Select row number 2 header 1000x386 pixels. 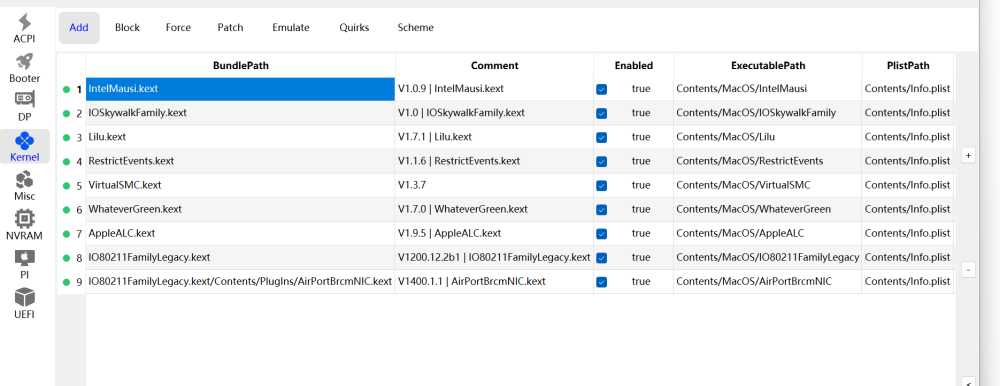71,114
